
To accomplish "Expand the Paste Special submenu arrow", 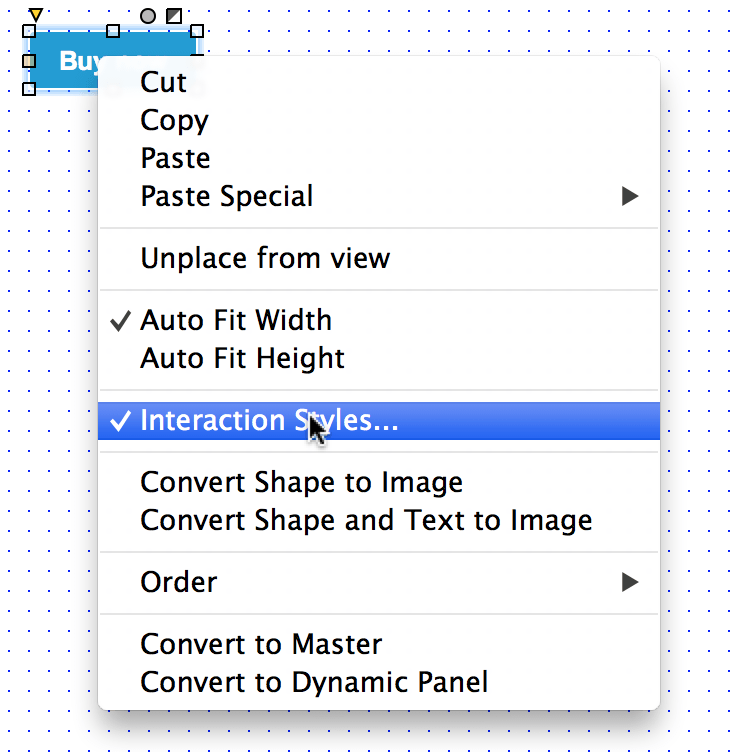I will 630,197.
